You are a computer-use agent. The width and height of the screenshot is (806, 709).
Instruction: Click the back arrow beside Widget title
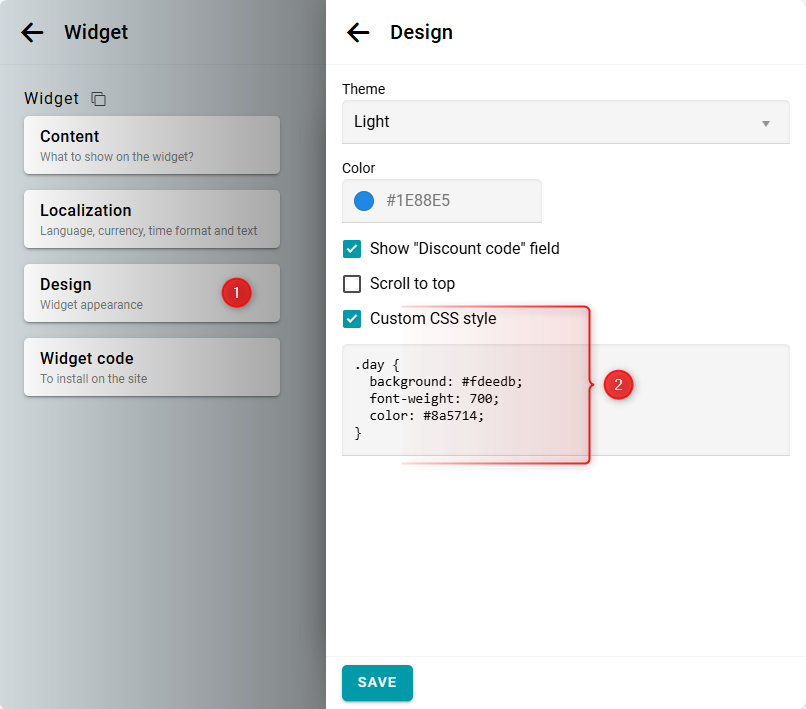click(x=32, y=32)
